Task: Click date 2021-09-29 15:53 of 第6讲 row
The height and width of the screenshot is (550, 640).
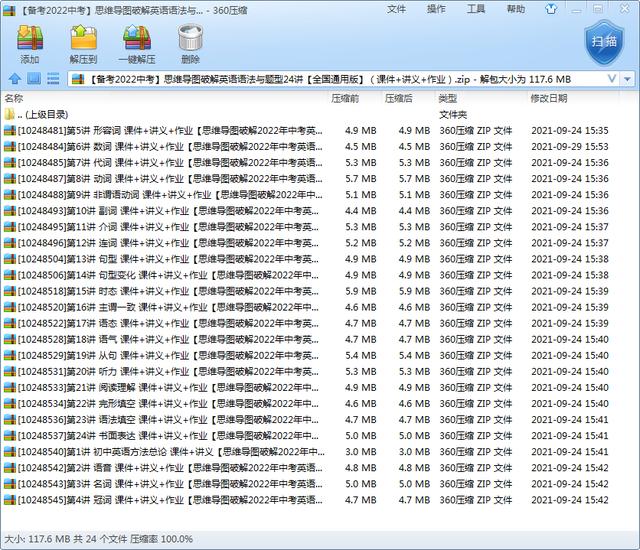Action: pyautogui.click(x=570, y=146)
